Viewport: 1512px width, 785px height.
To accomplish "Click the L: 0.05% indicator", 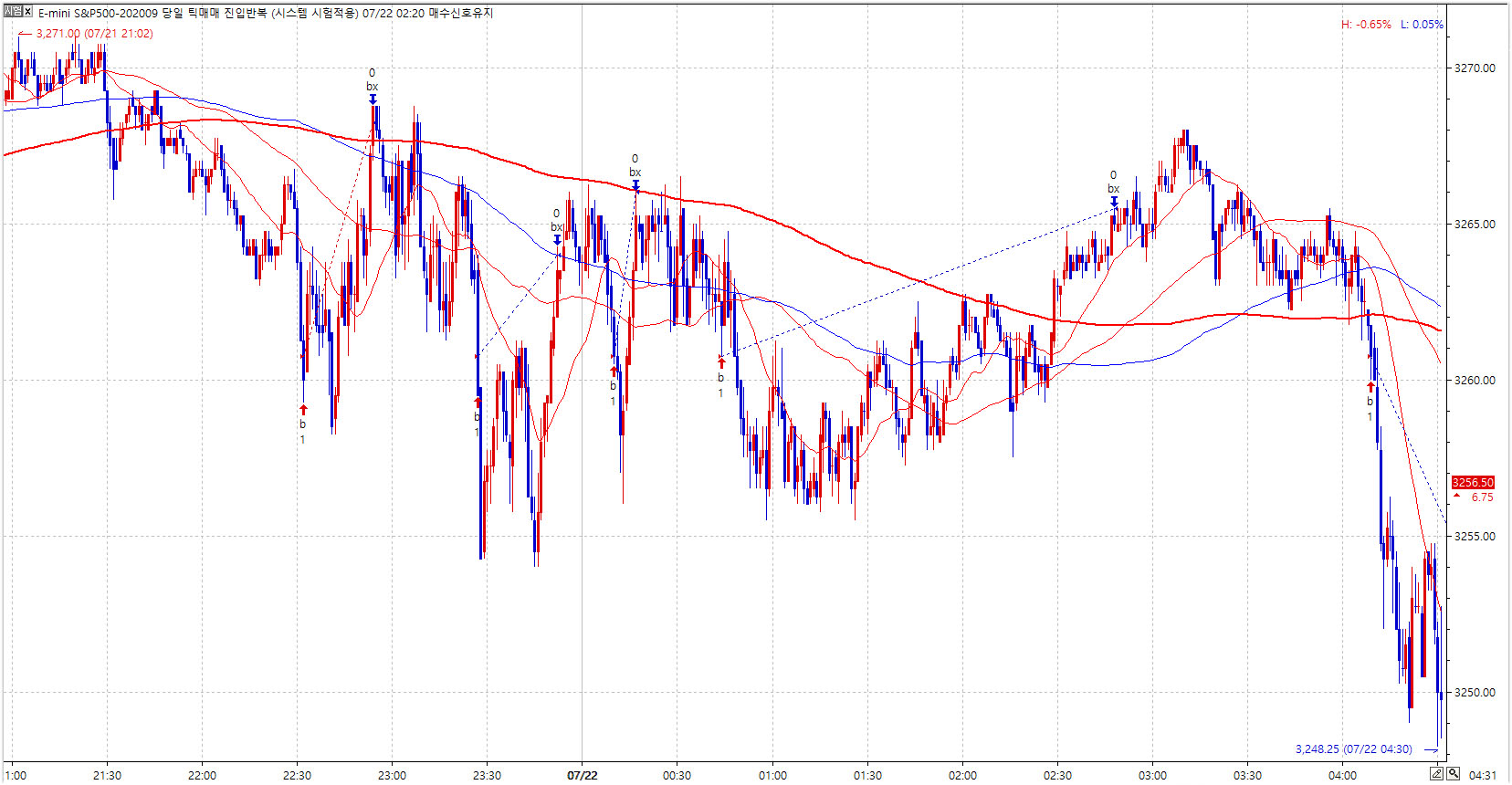I will (x=1422, y=25).
